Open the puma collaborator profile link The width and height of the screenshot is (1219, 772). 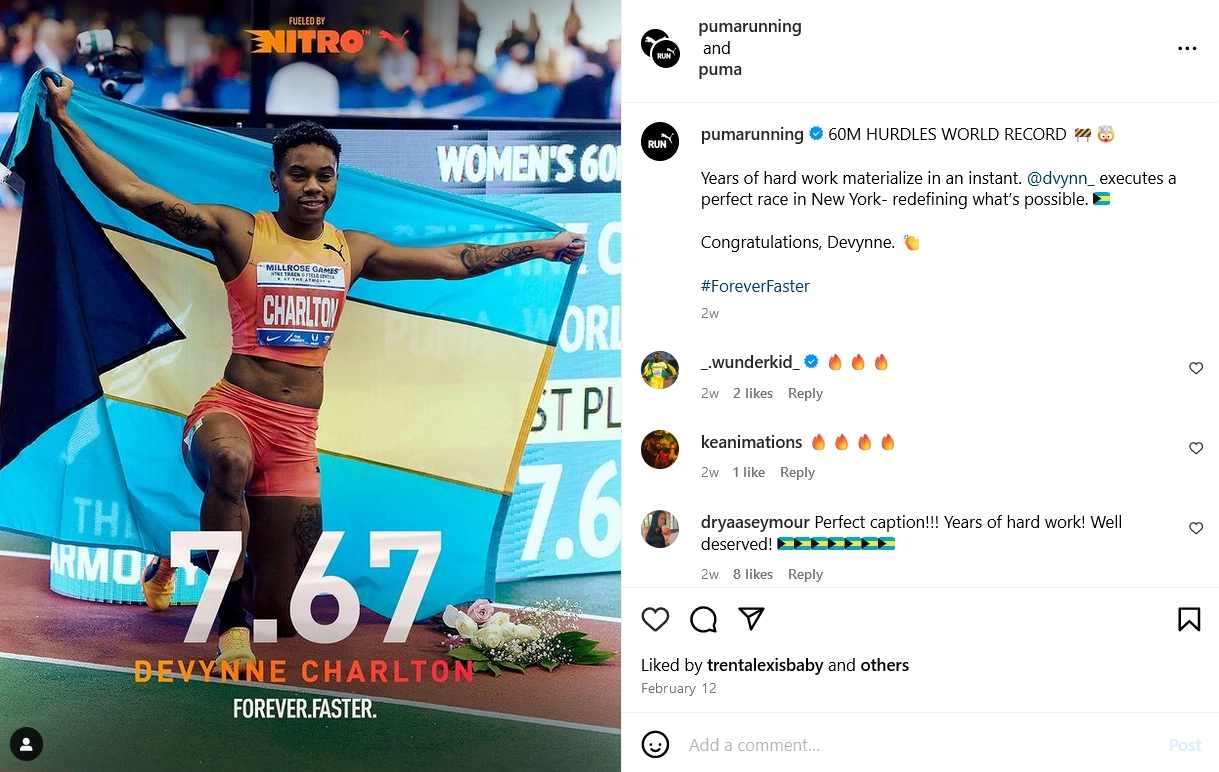[x=720, y=70]
